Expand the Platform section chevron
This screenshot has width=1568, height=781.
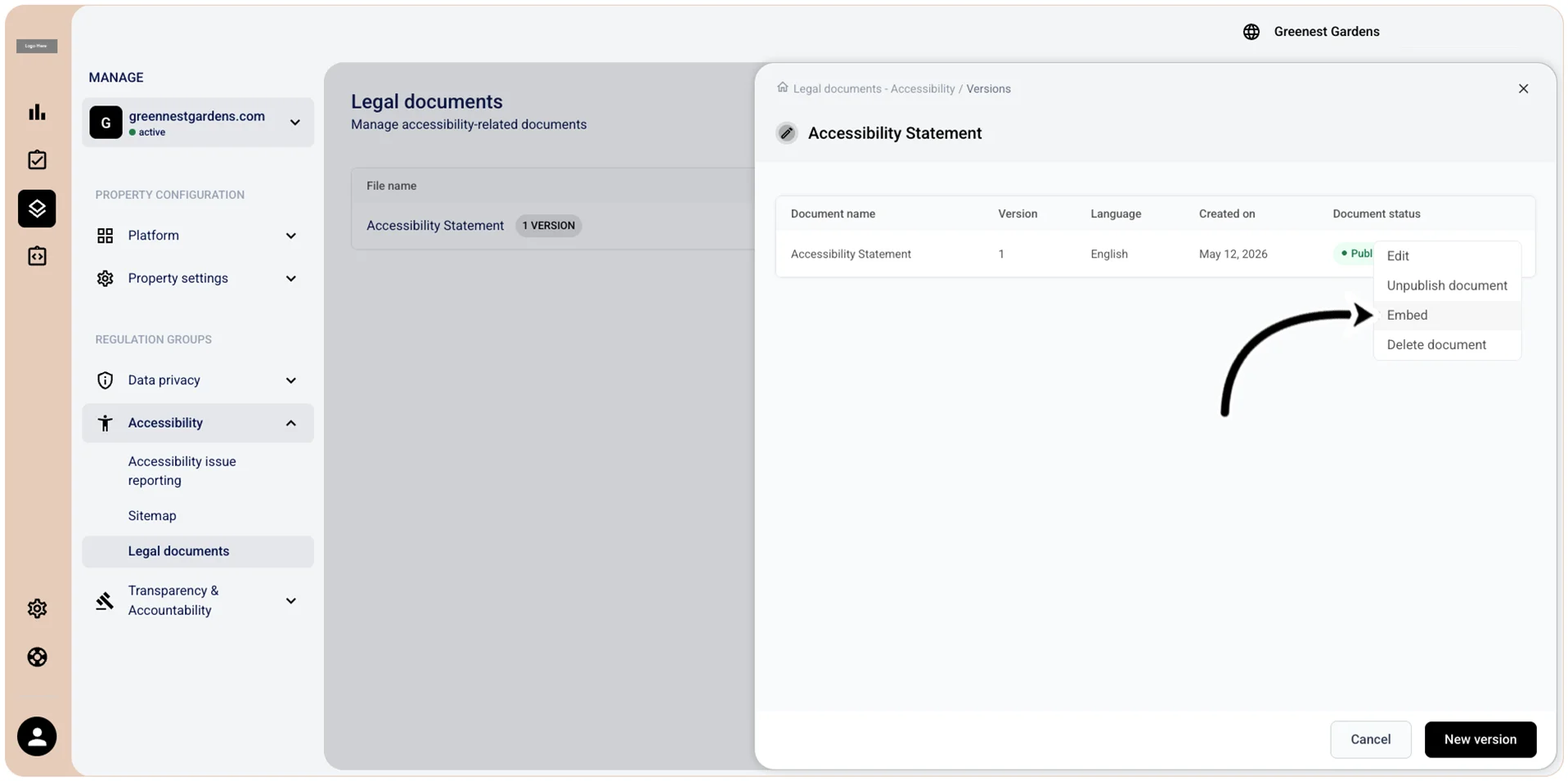click(x=291, y=236)
